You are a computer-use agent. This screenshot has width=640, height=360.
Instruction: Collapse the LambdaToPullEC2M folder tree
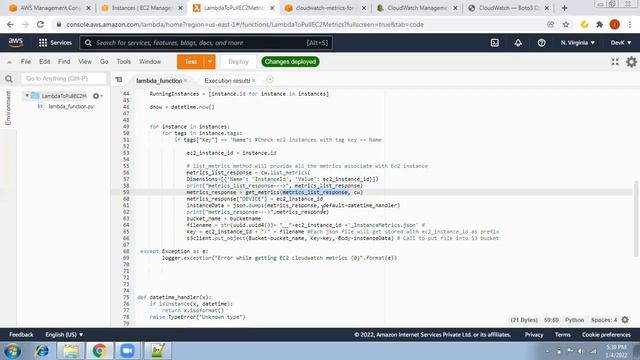coord(27,96)
